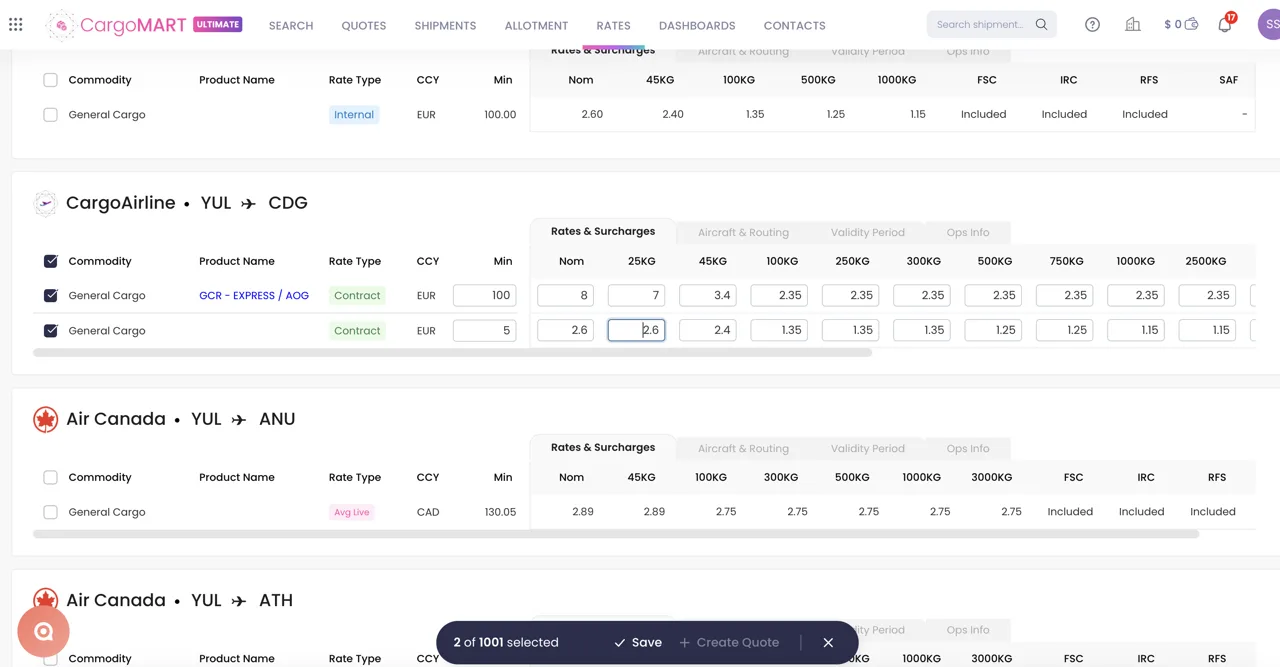Toggle header checkbox in the top table
Screen dimensions: 1280x667
[x=50, y=80]
